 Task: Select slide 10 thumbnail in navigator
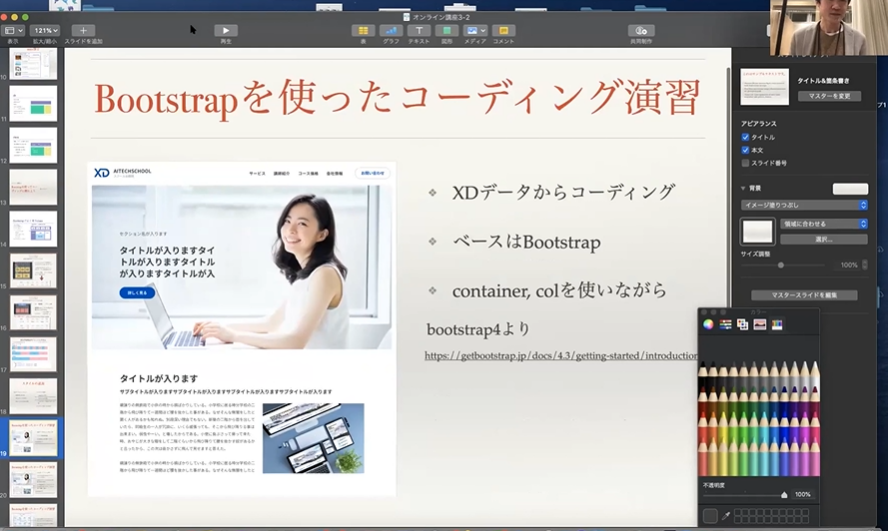point(33,63)
